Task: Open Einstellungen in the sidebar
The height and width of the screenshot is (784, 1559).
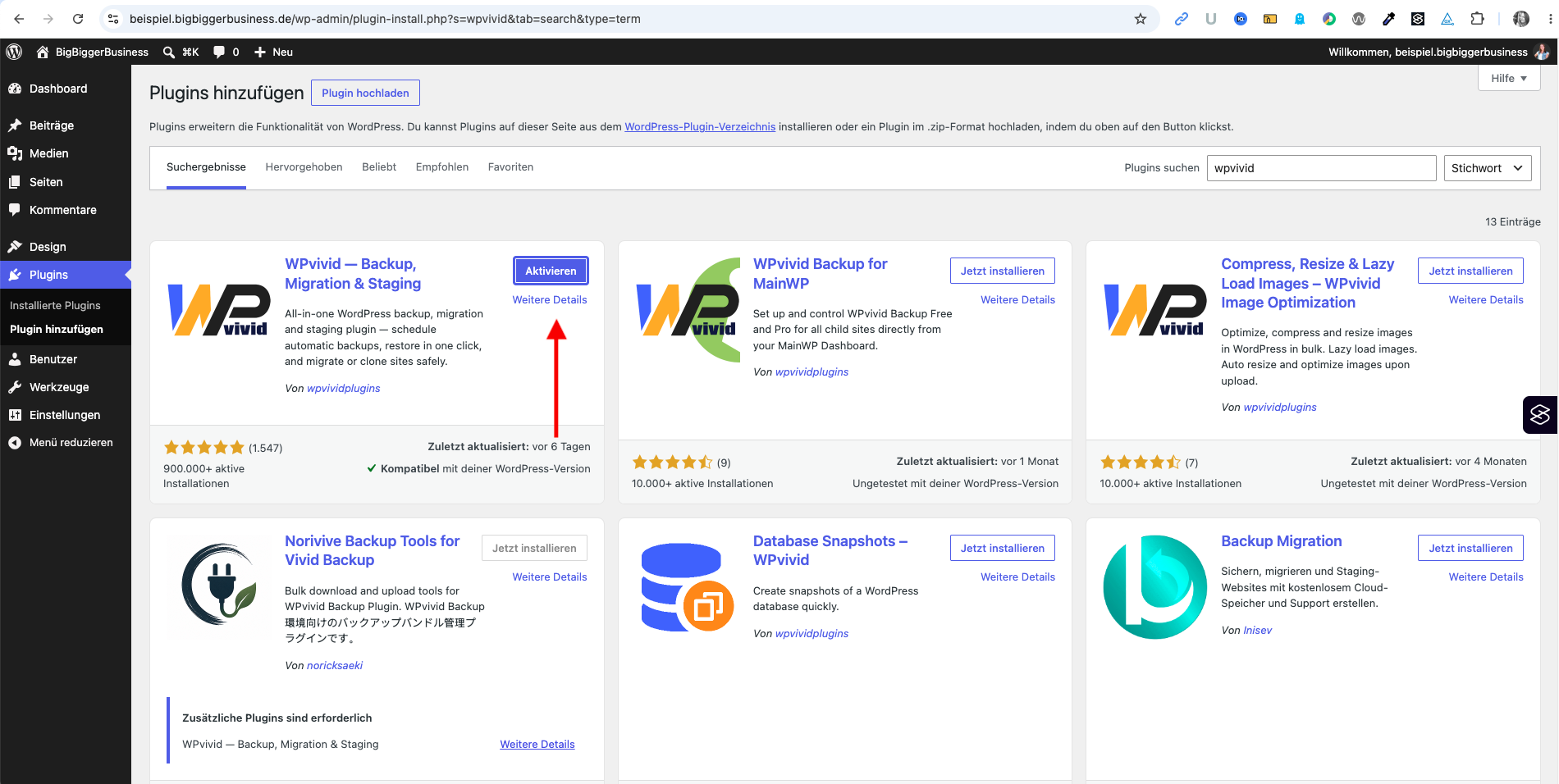Action: pos(66,415)
